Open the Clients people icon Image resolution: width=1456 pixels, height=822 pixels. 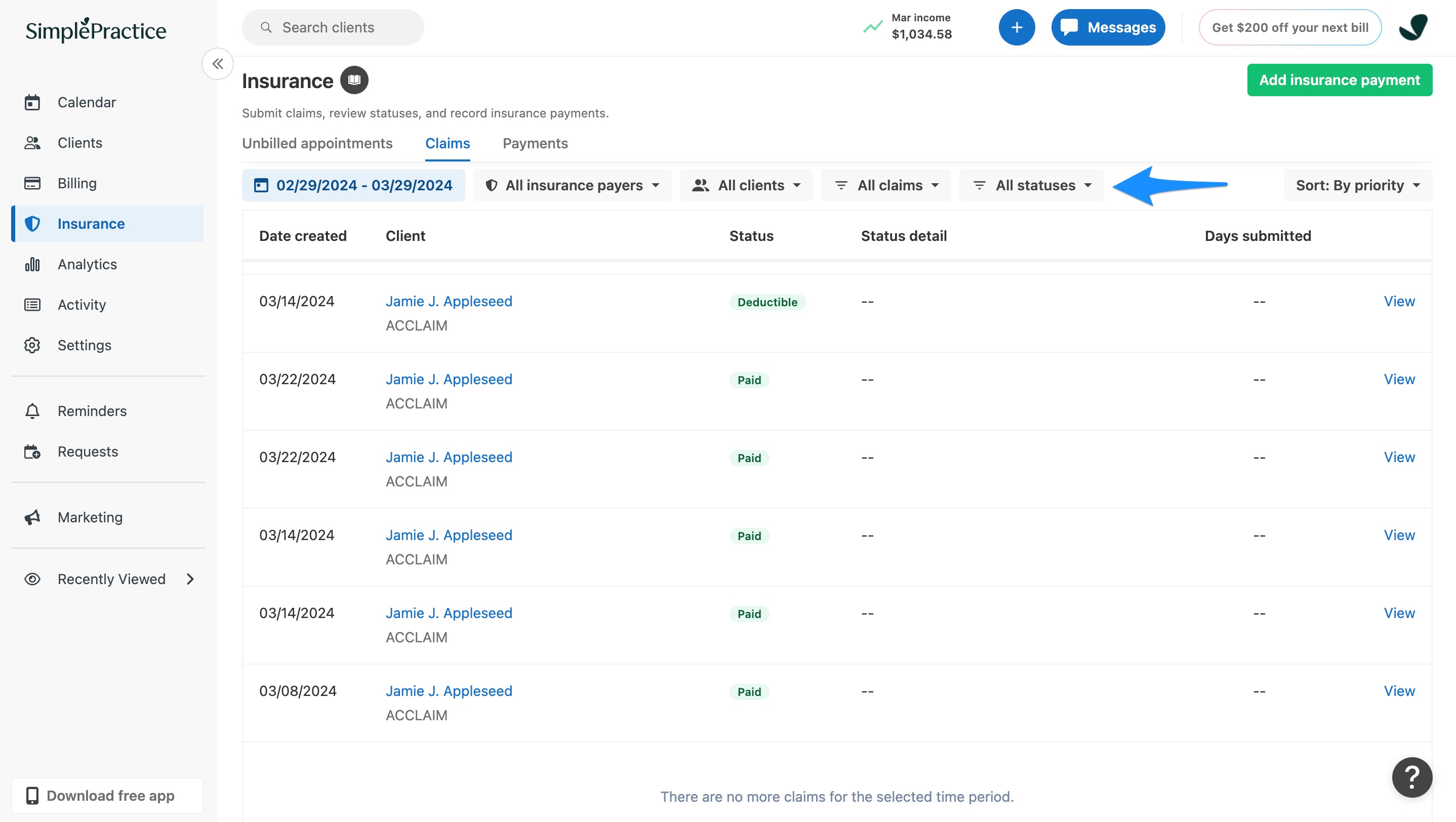coord(32,143)
